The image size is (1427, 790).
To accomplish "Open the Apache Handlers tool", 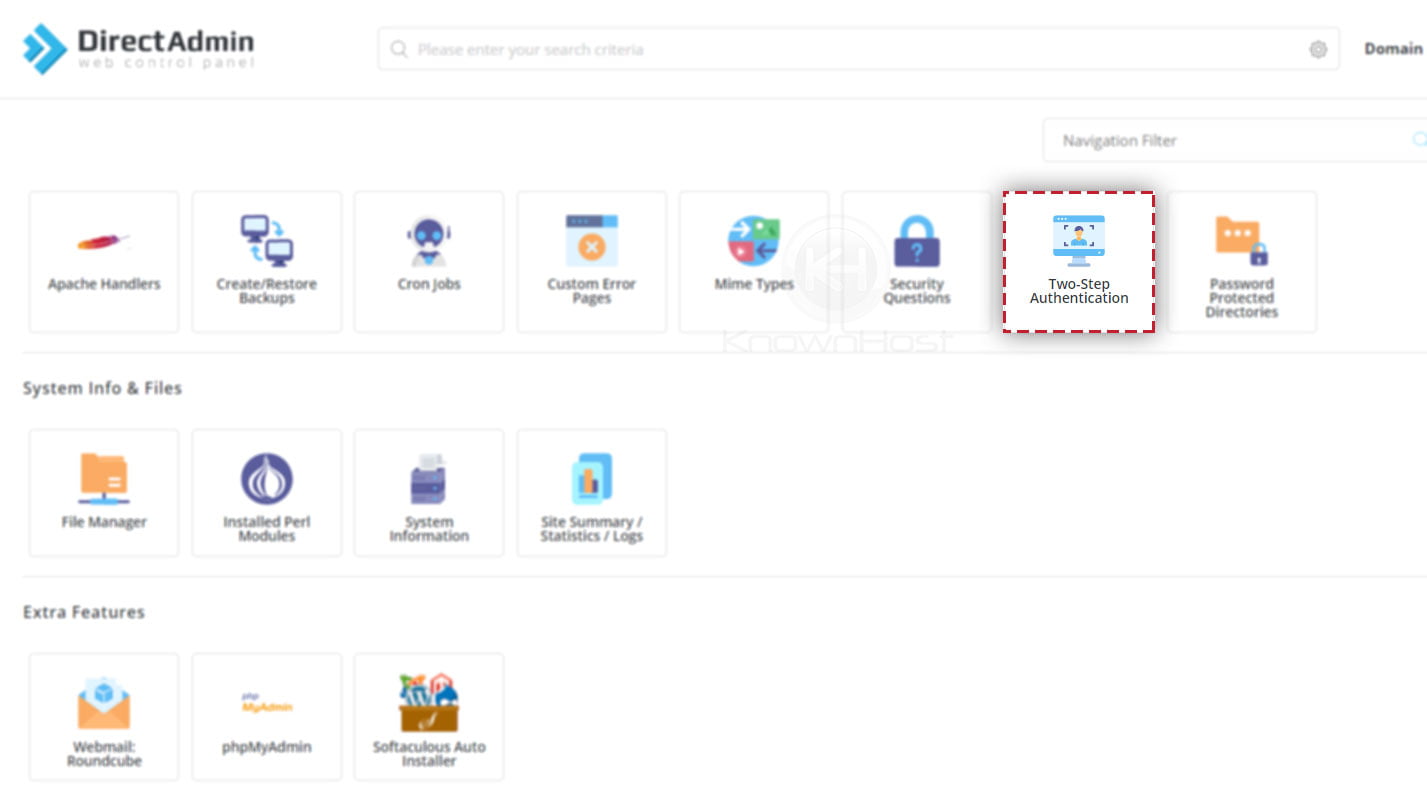I will pos(103,261).
